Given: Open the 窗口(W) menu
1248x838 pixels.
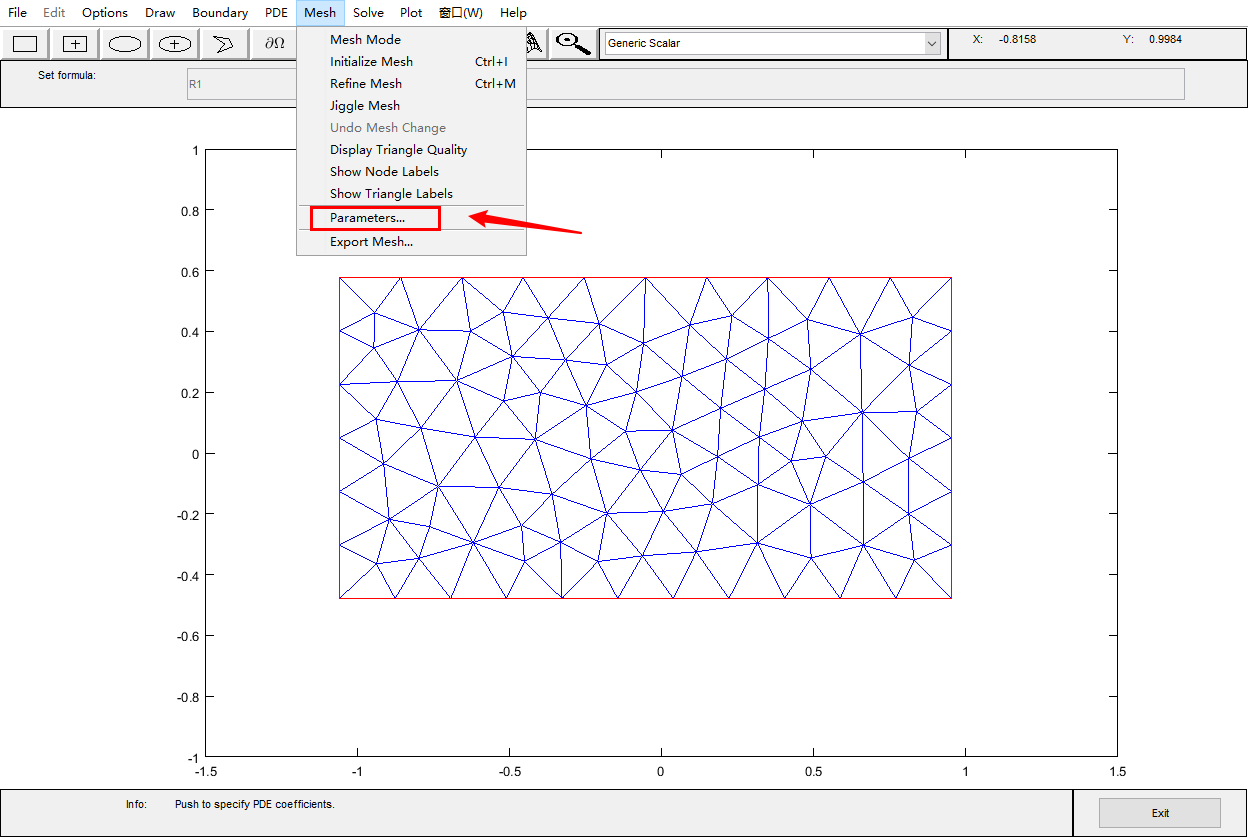Looking at the screenshot, I should pyautogui.click(x=461, y=13).
